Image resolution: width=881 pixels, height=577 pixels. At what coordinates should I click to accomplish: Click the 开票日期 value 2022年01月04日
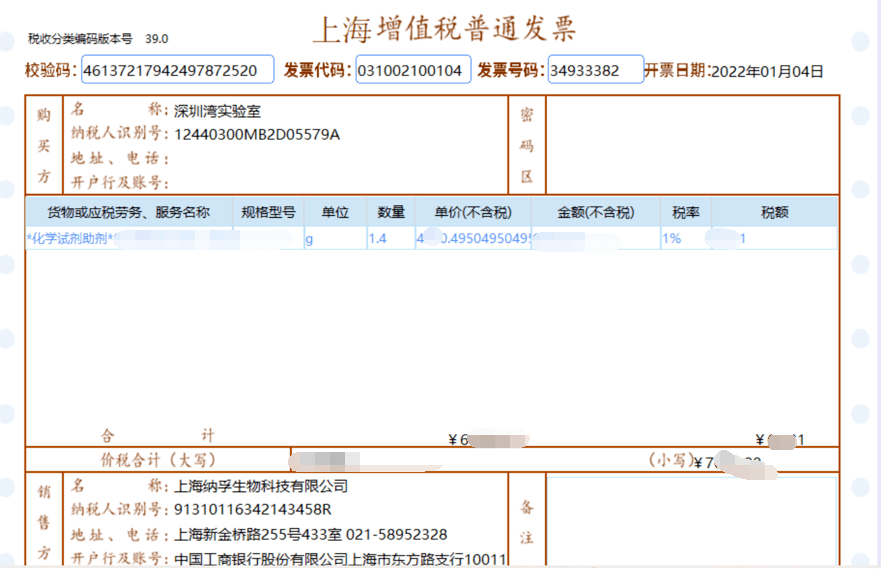[x=767, y=71]
